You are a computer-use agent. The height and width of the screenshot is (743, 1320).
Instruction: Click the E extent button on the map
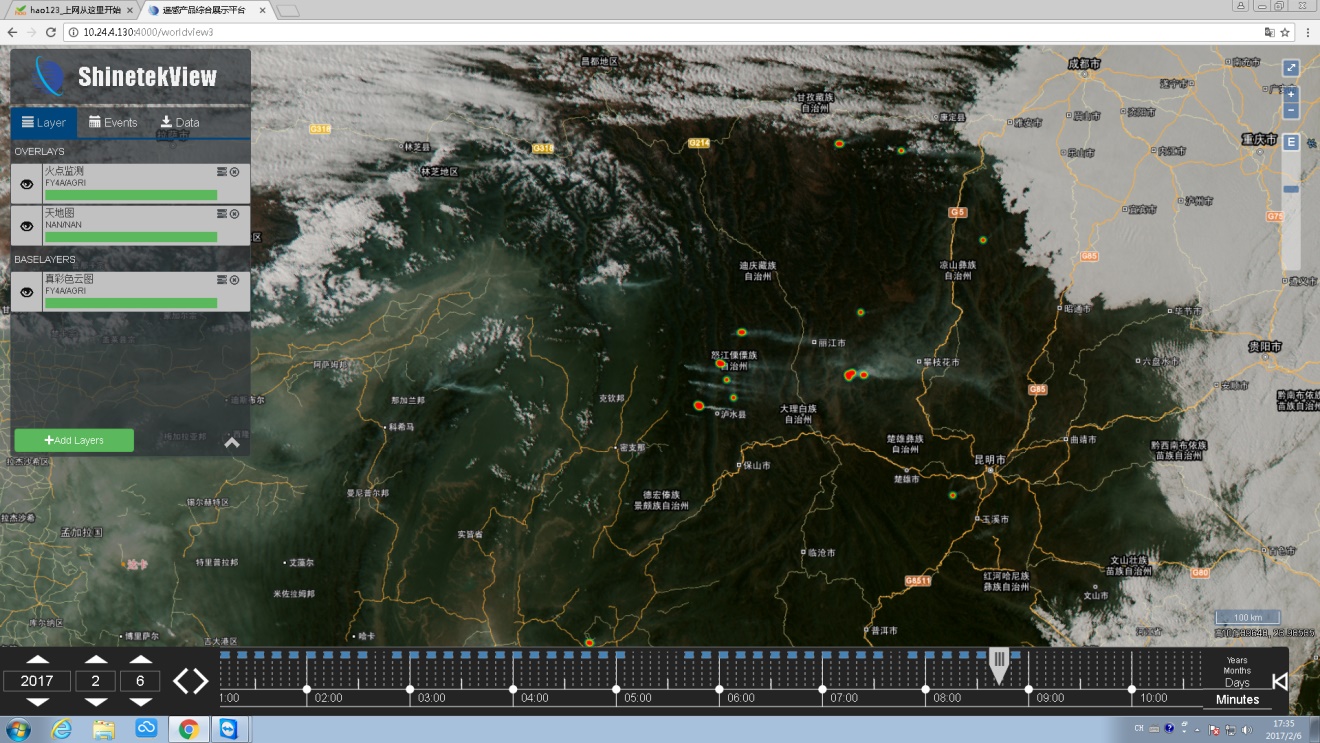pos(1291,142)
